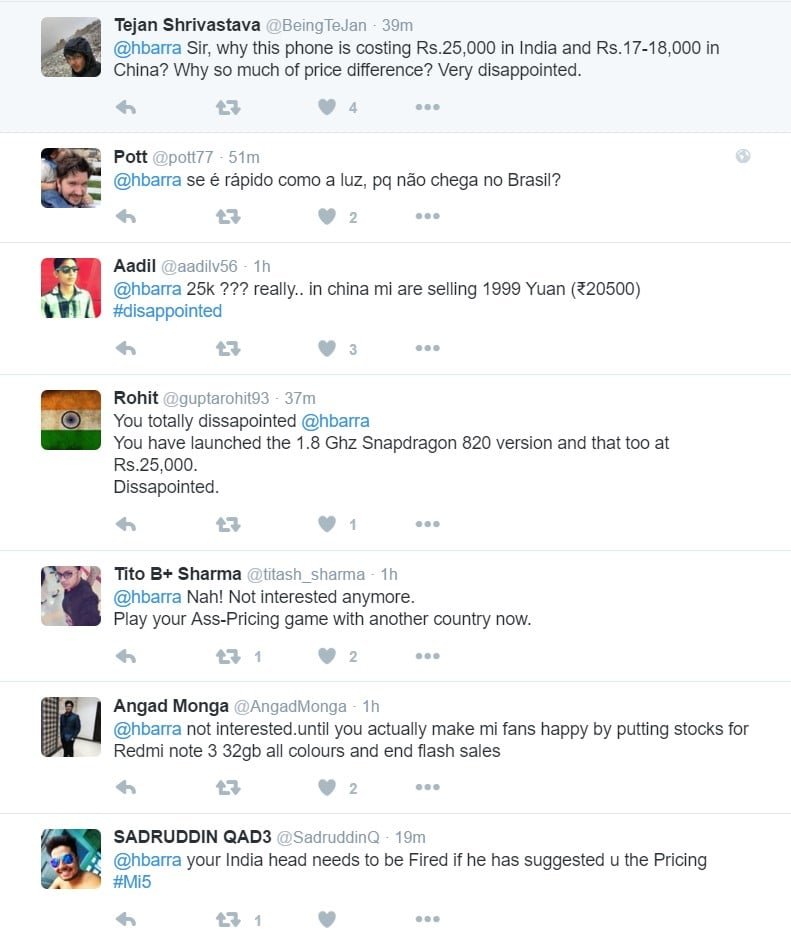Open Rohit's Indian flag avatar
The width and height of the screenshot is (791, 938).
click(71, 420)
